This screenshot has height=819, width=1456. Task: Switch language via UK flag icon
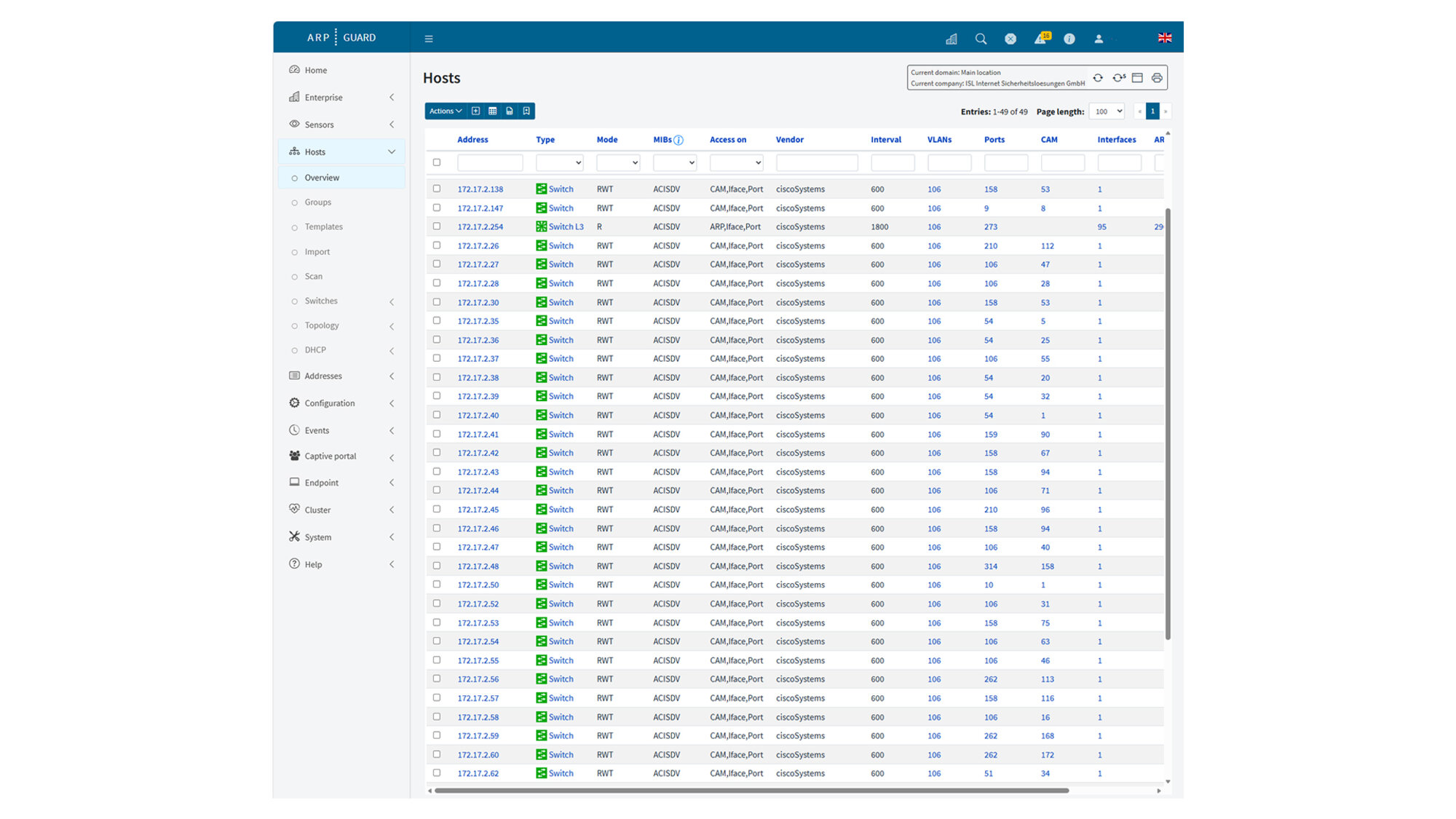1164,38
